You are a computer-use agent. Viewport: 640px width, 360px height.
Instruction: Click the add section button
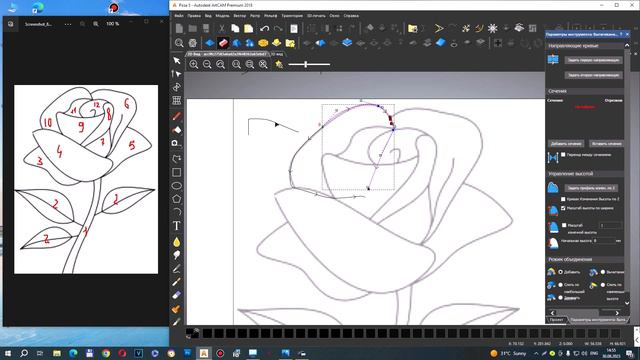point(566,144)
